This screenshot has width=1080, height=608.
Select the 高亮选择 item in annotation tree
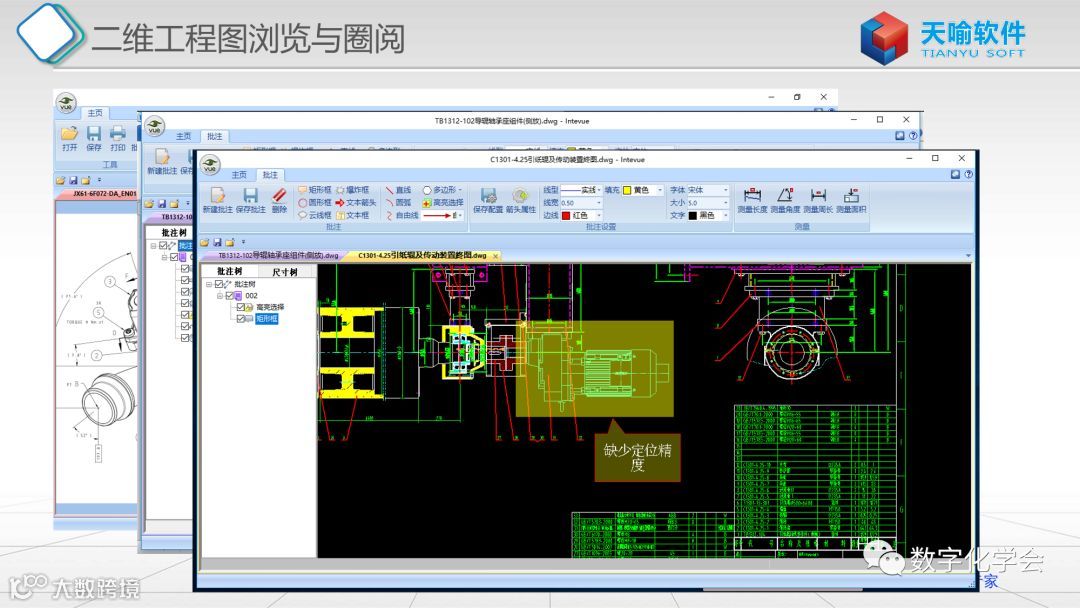point(270,307)
